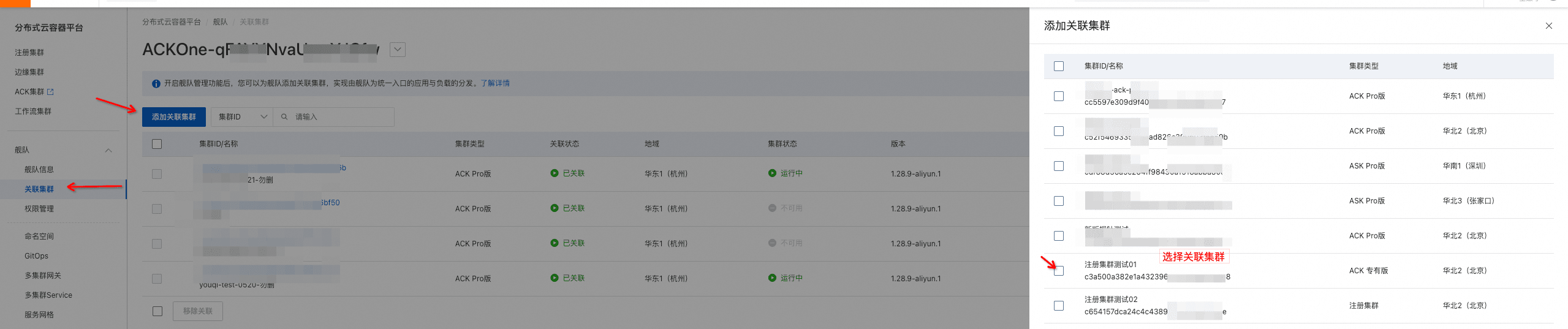
Task: Expand the fleet name dropdown arrow
Action: point(398,50)
